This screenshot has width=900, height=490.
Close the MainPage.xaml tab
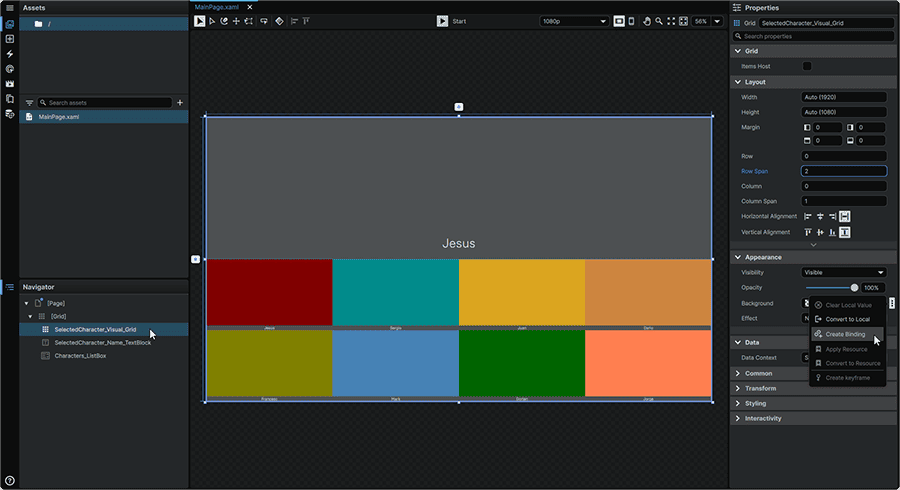point(250,7)
